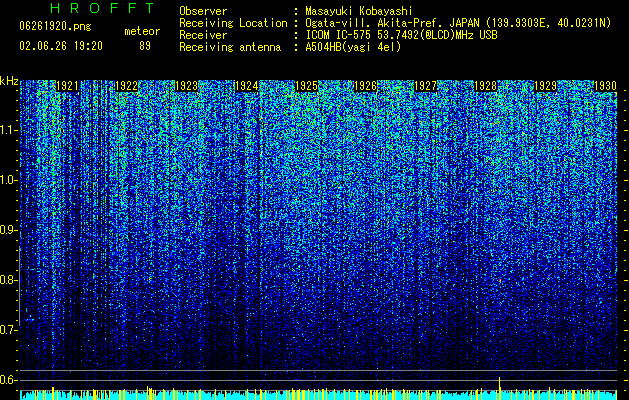
Task: Click the 1929 time marker
Action: pyautogui.click(x=546, y=86)
